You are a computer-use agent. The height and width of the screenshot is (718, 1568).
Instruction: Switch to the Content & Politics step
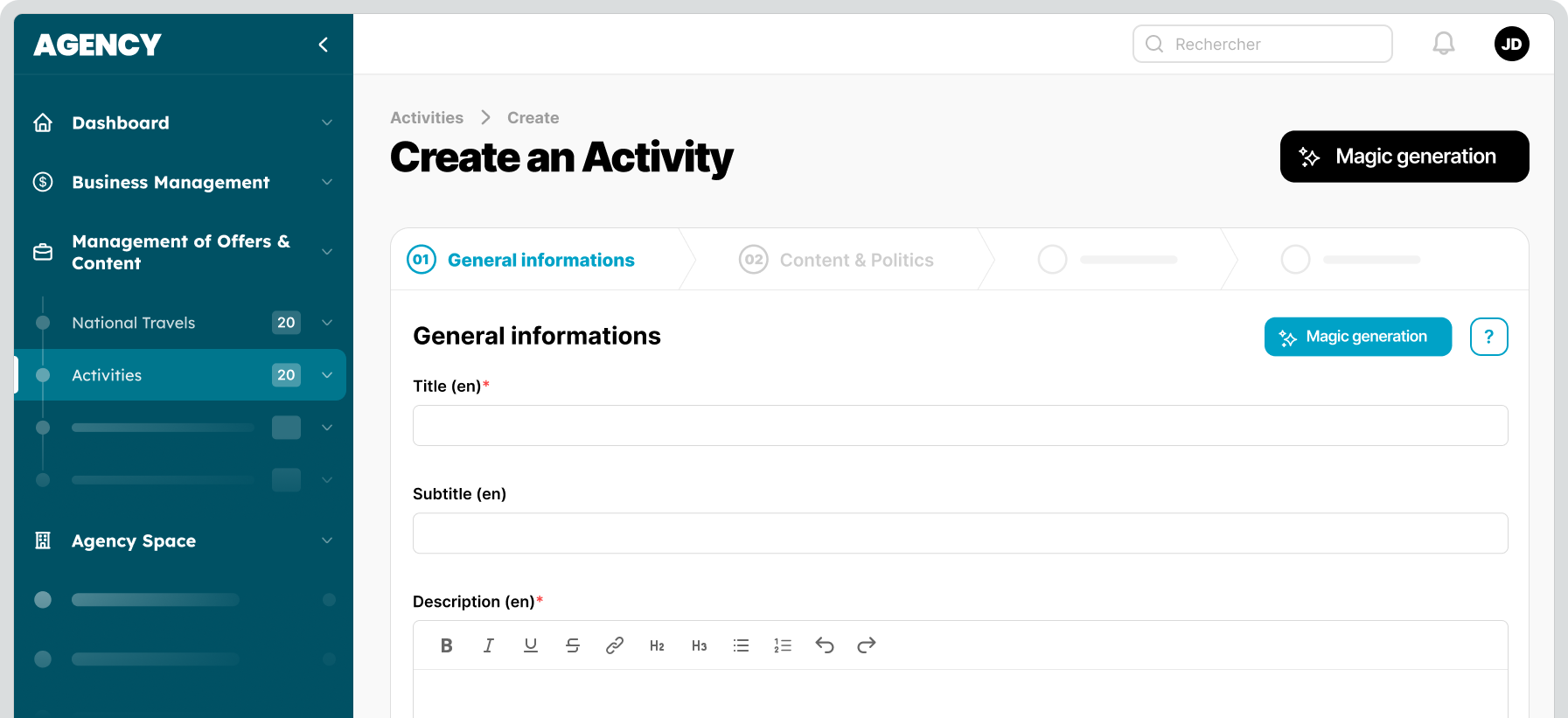pyautogui.click(x=836, y=260)
